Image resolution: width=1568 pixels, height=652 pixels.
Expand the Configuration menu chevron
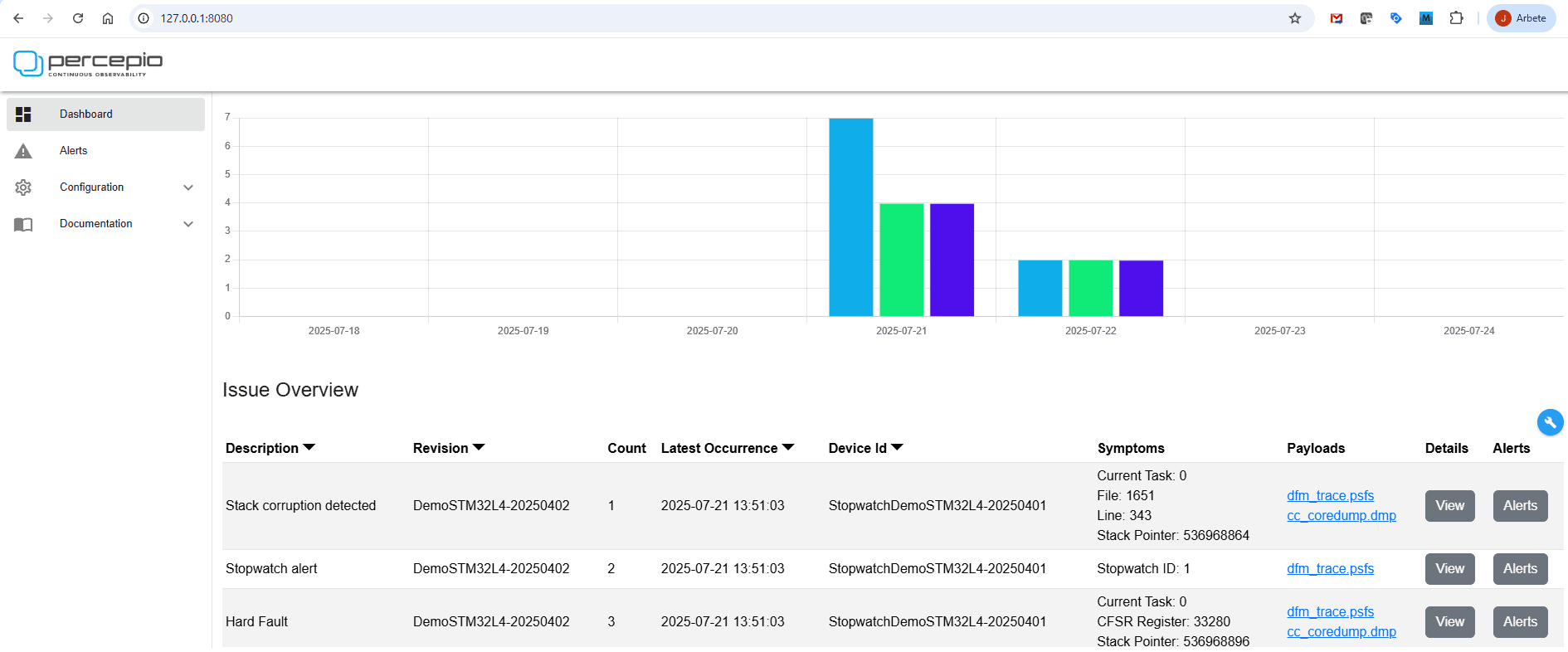[188, 187]
